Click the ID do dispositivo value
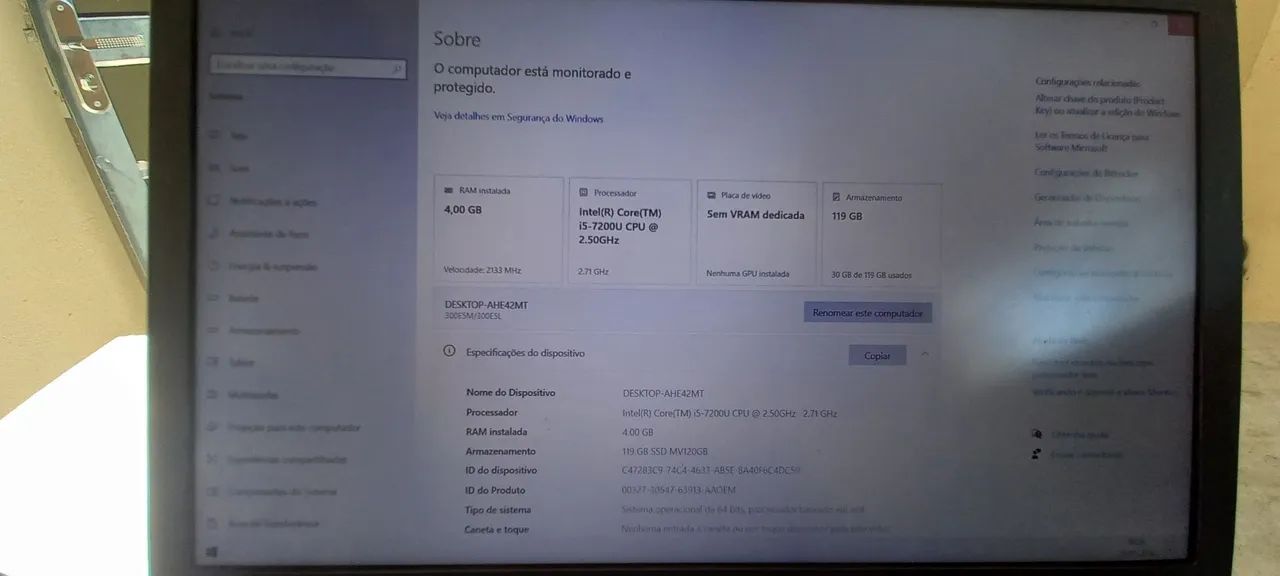 click(711, 470)
